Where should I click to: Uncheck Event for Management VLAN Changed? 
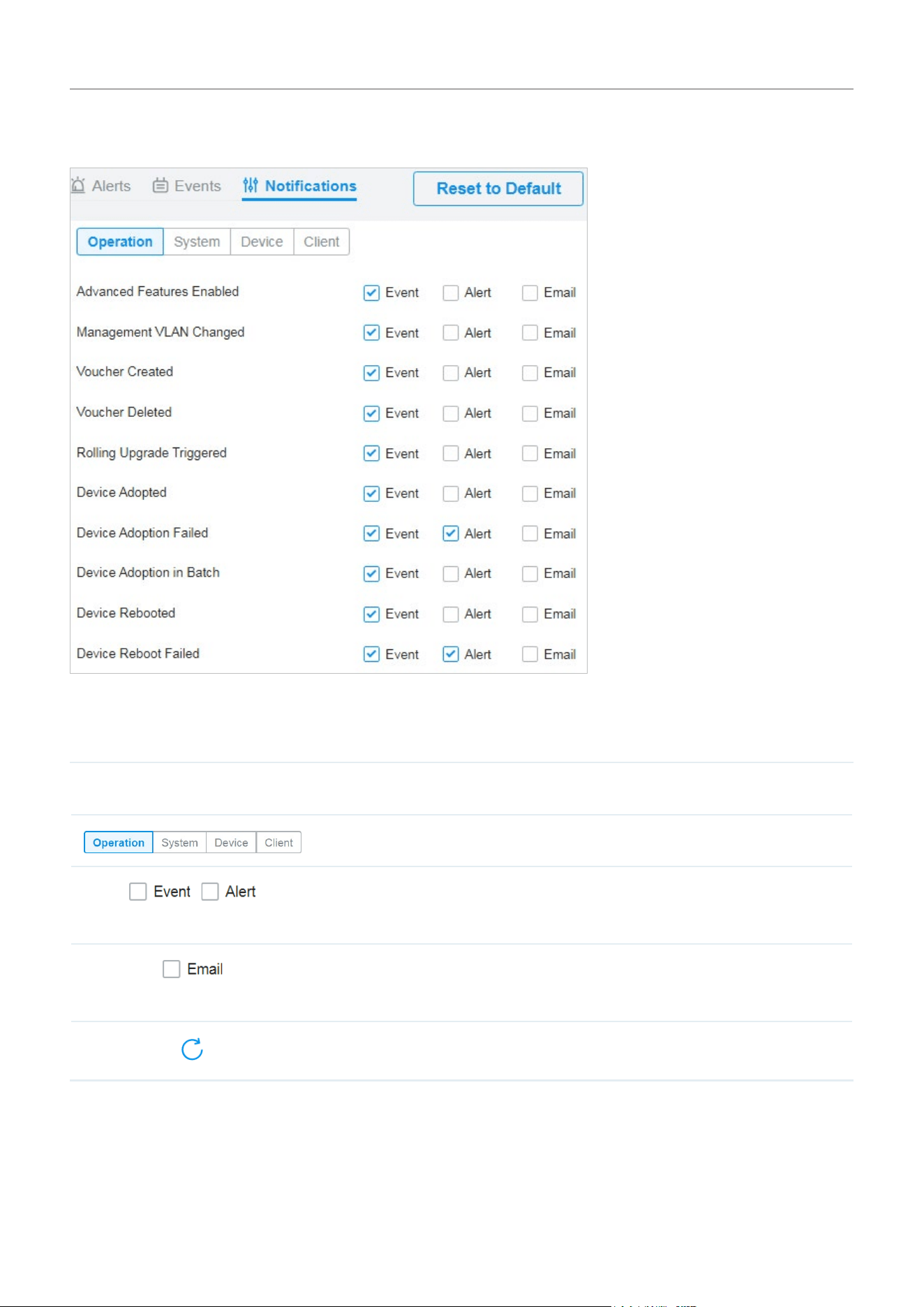pyautogui.click(x=371, y=333)
